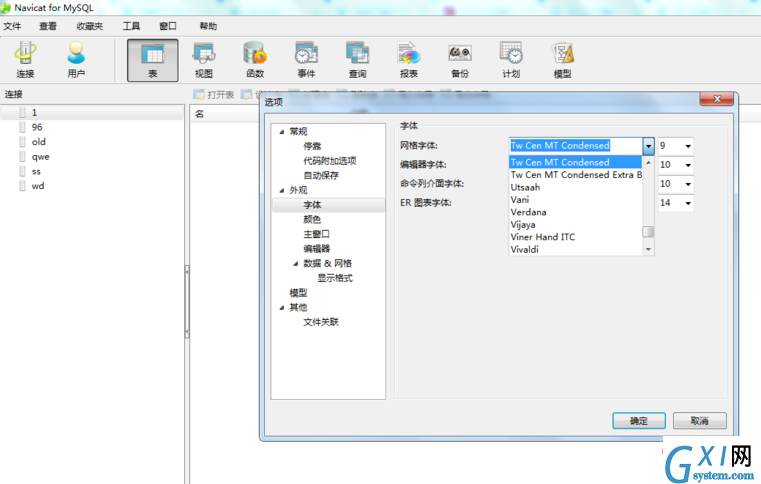Collapse the 常规 tree node
The width and height of the screenshot is (761, 484).
tap(282, 132)
